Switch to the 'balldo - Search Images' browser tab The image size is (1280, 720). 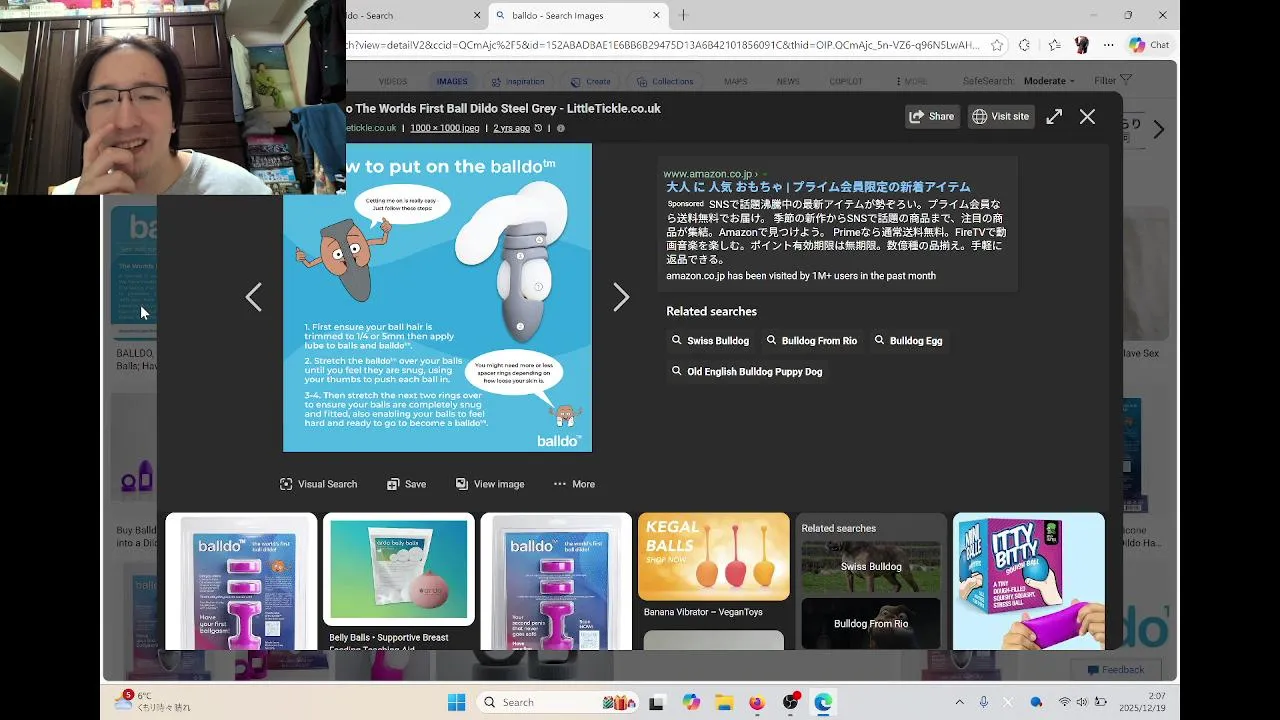click(x=576, y=15)
